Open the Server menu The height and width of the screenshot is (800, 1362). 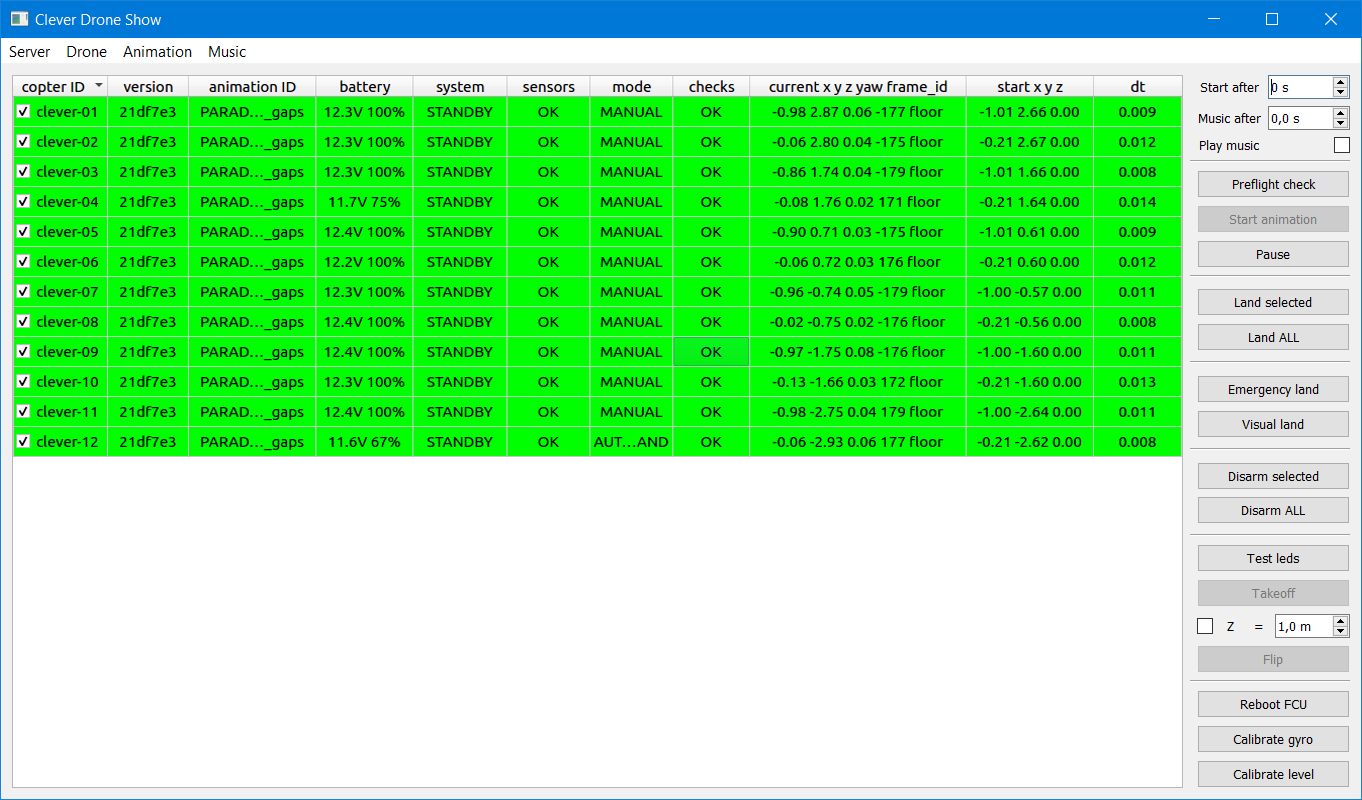pos(30,52)
